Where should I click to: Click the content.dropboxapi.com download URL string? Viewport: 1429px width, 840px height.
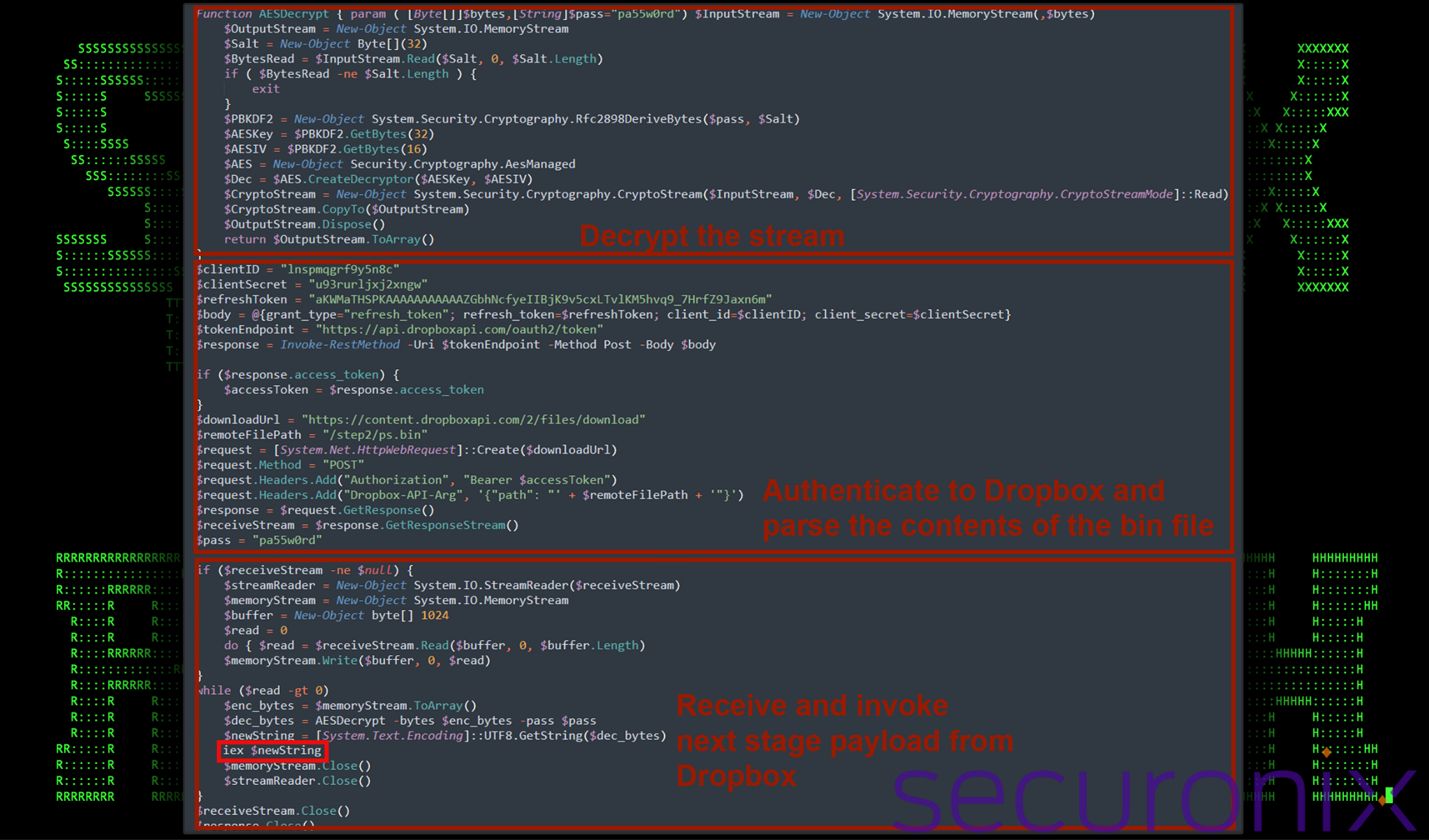tap(473, 420)
